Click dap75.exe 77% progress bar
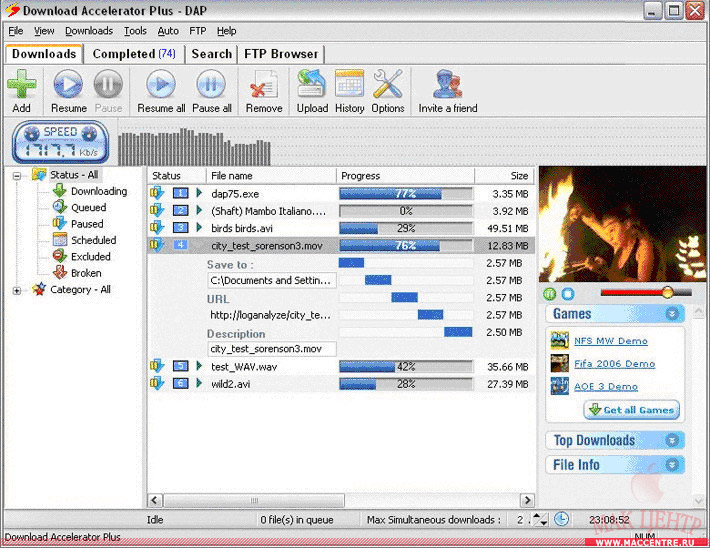 [x=406, y=194]
